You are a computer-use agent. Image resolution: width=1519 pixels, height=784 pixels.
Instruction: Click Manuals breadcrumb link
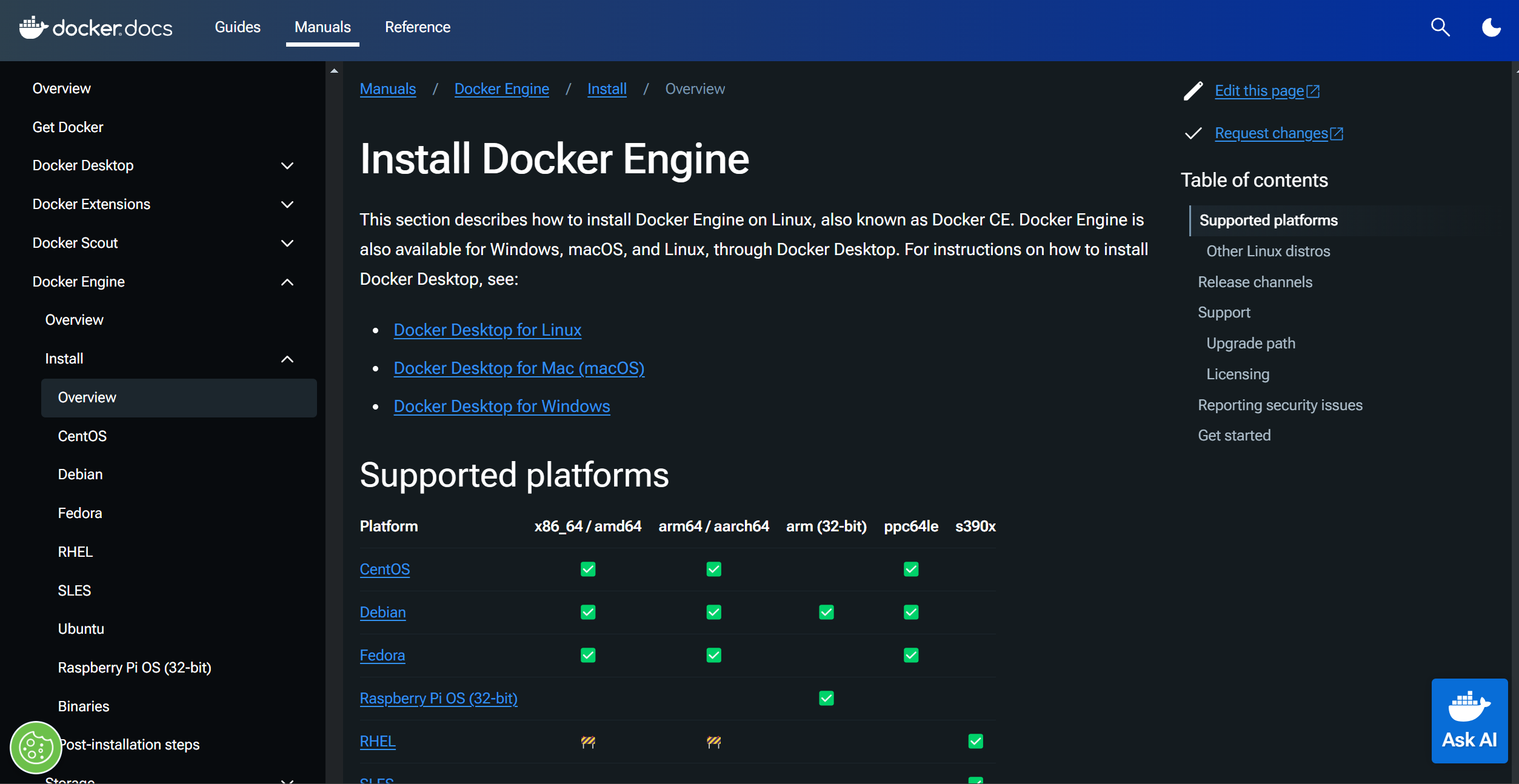(388, 89)
